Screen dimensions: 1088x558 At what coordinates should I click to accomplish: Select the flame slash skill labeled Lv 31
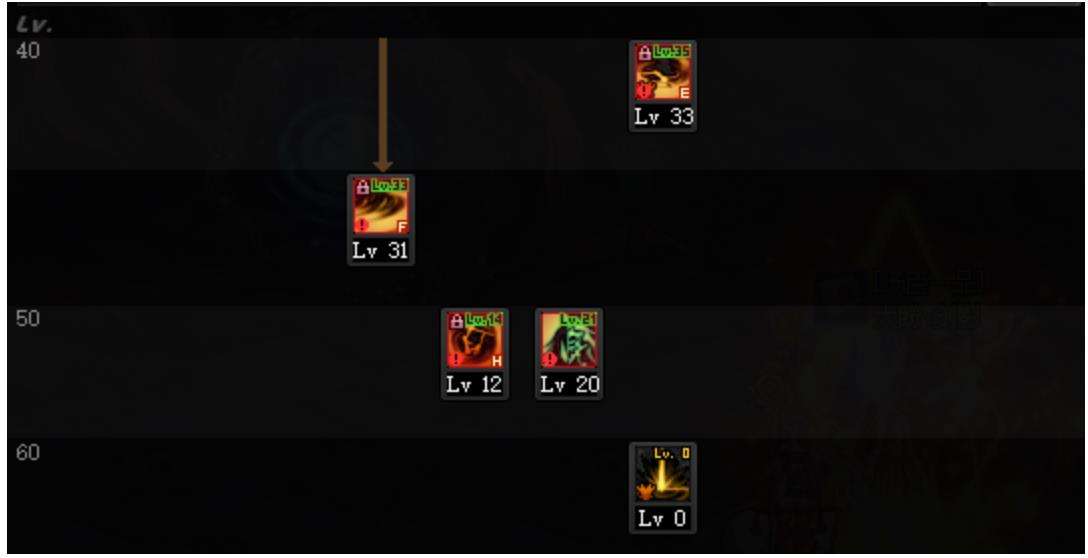click(x=381, y=206)
